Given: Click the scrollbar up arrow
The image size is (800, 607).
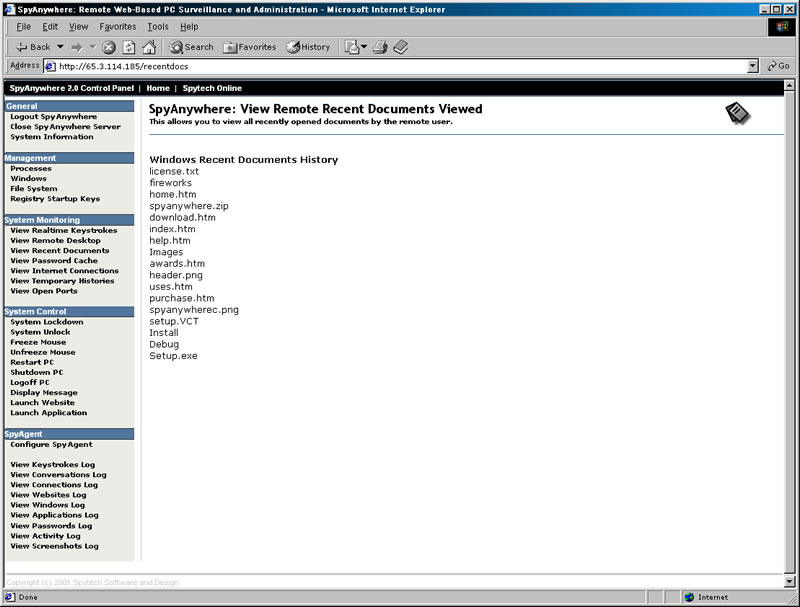Looking at the screenshot, I should click(789, 86).
